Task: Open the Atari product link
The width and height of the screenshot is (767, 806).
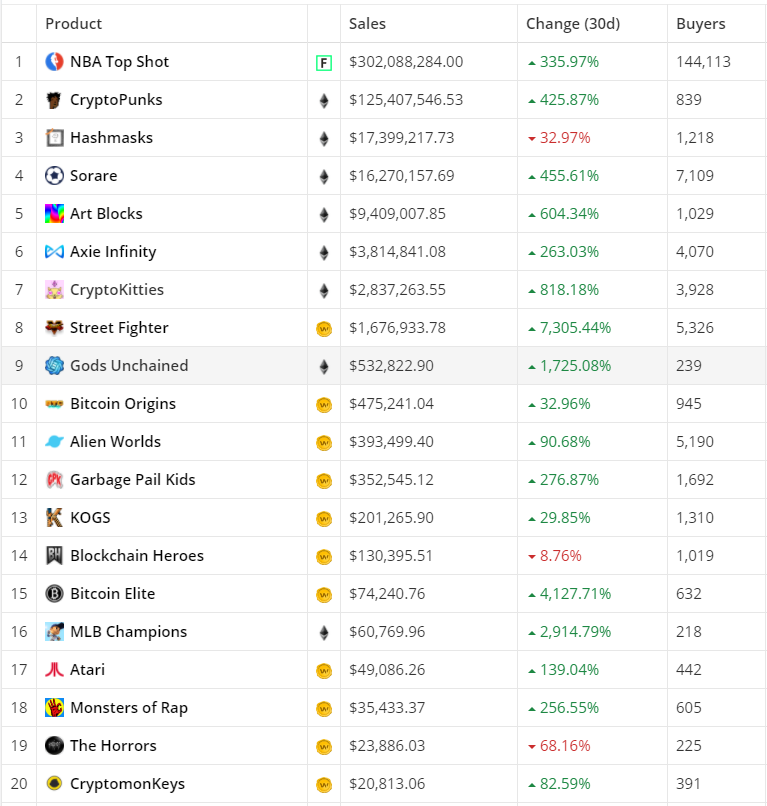Action: tap(87, 670)
